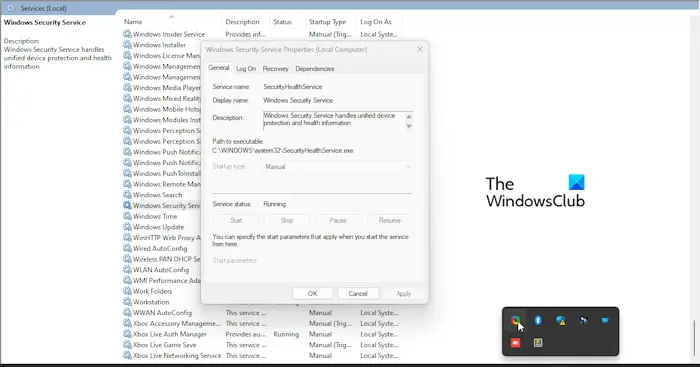
Task: Click the light-blue tray icon at the right
Action: click(x=605, y=320)
